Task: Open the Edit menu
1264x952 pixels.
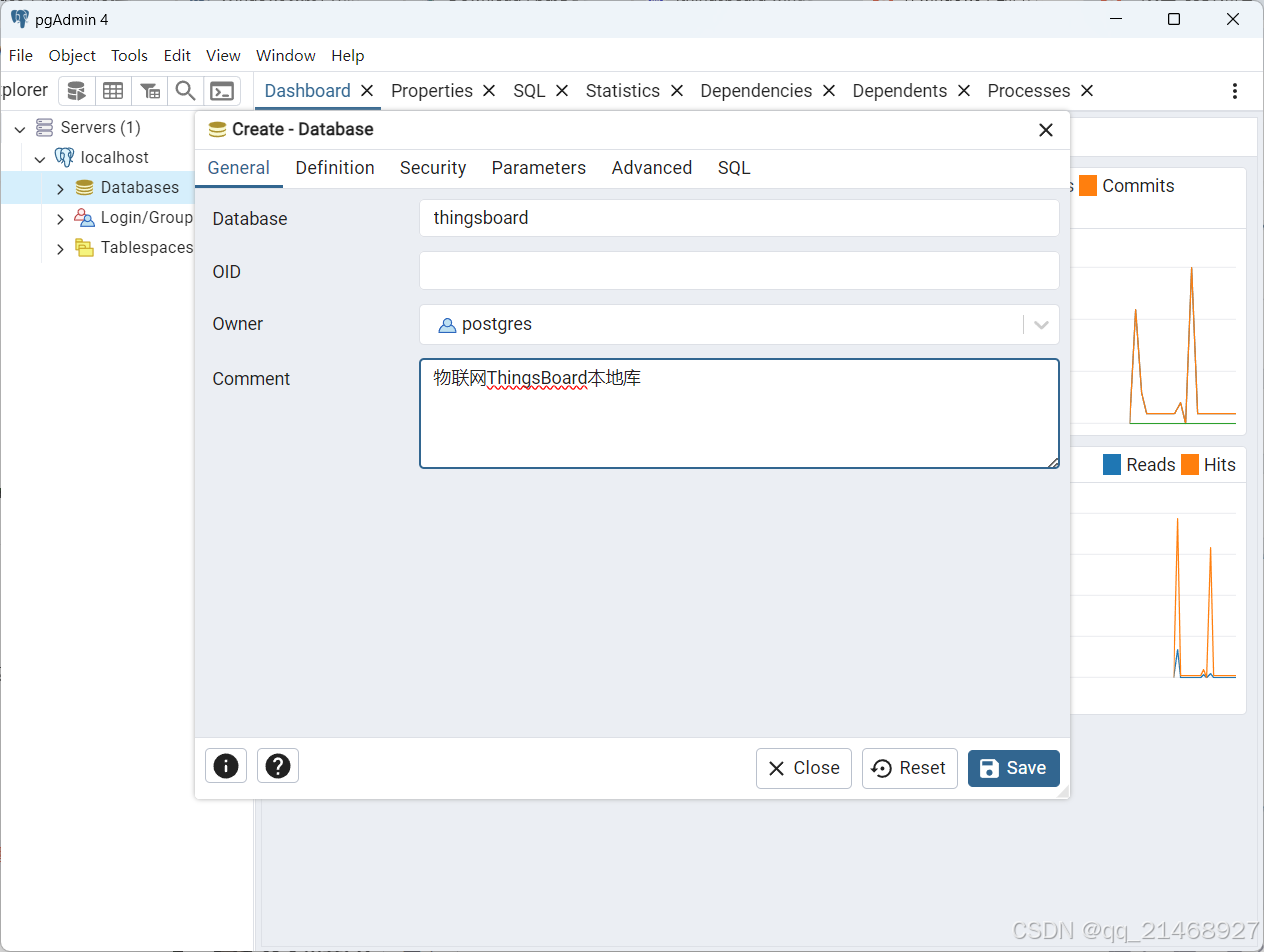Action: click(x=177, y=56)
